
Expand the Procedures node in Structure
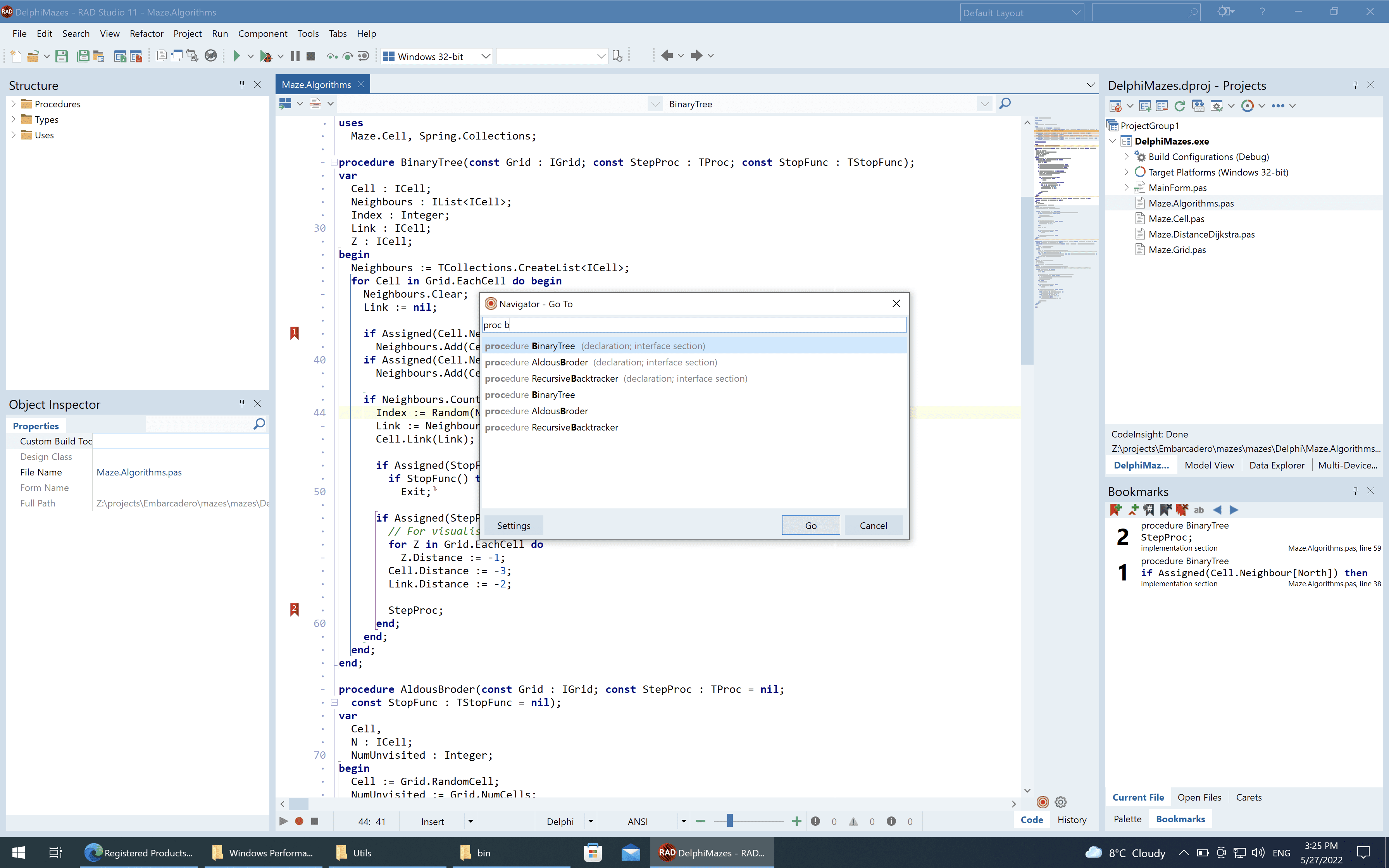[x=14, y=104]
